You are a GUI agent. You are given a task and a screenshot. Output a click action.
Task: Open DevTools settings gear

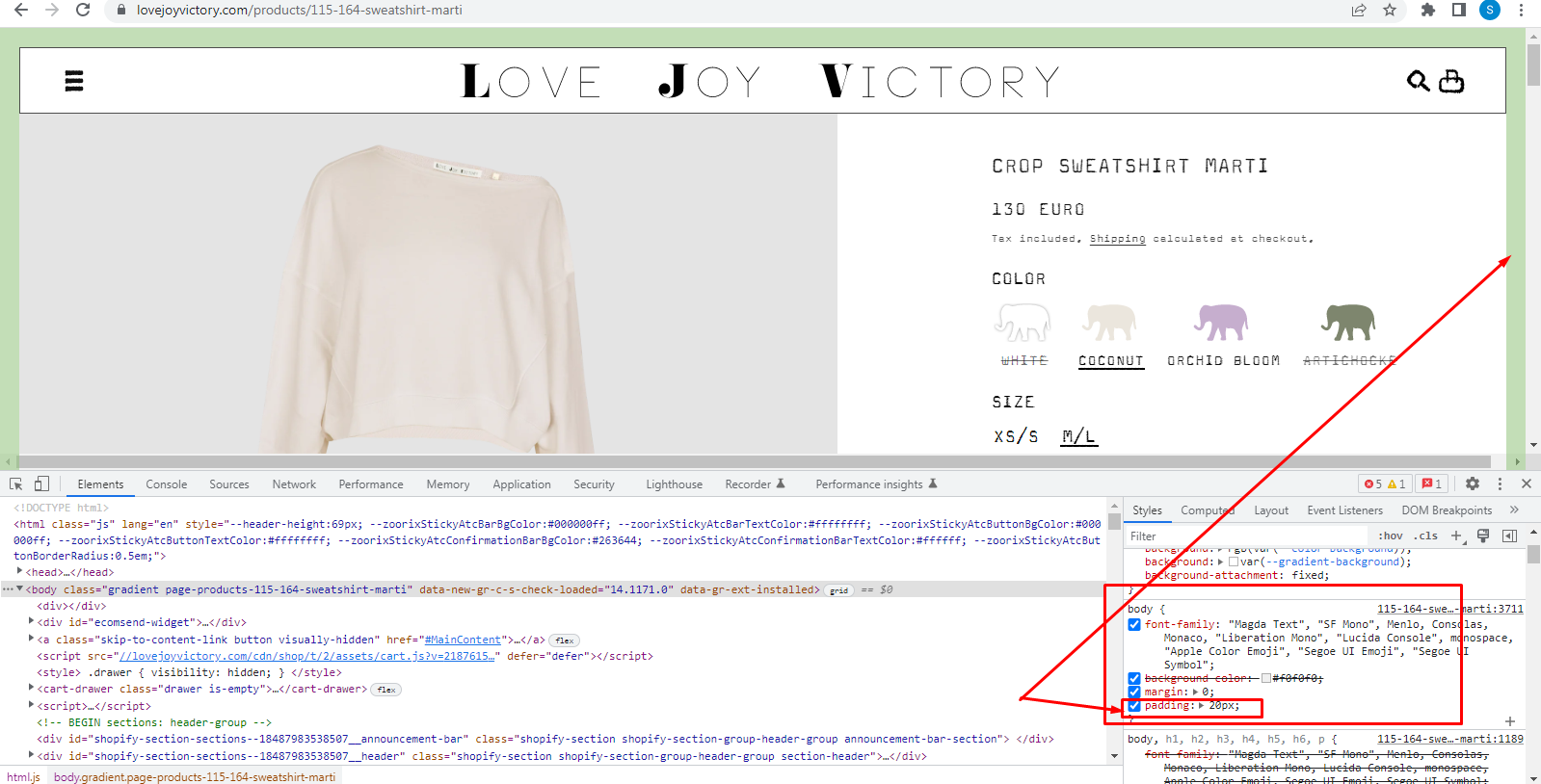[1473, 483]
